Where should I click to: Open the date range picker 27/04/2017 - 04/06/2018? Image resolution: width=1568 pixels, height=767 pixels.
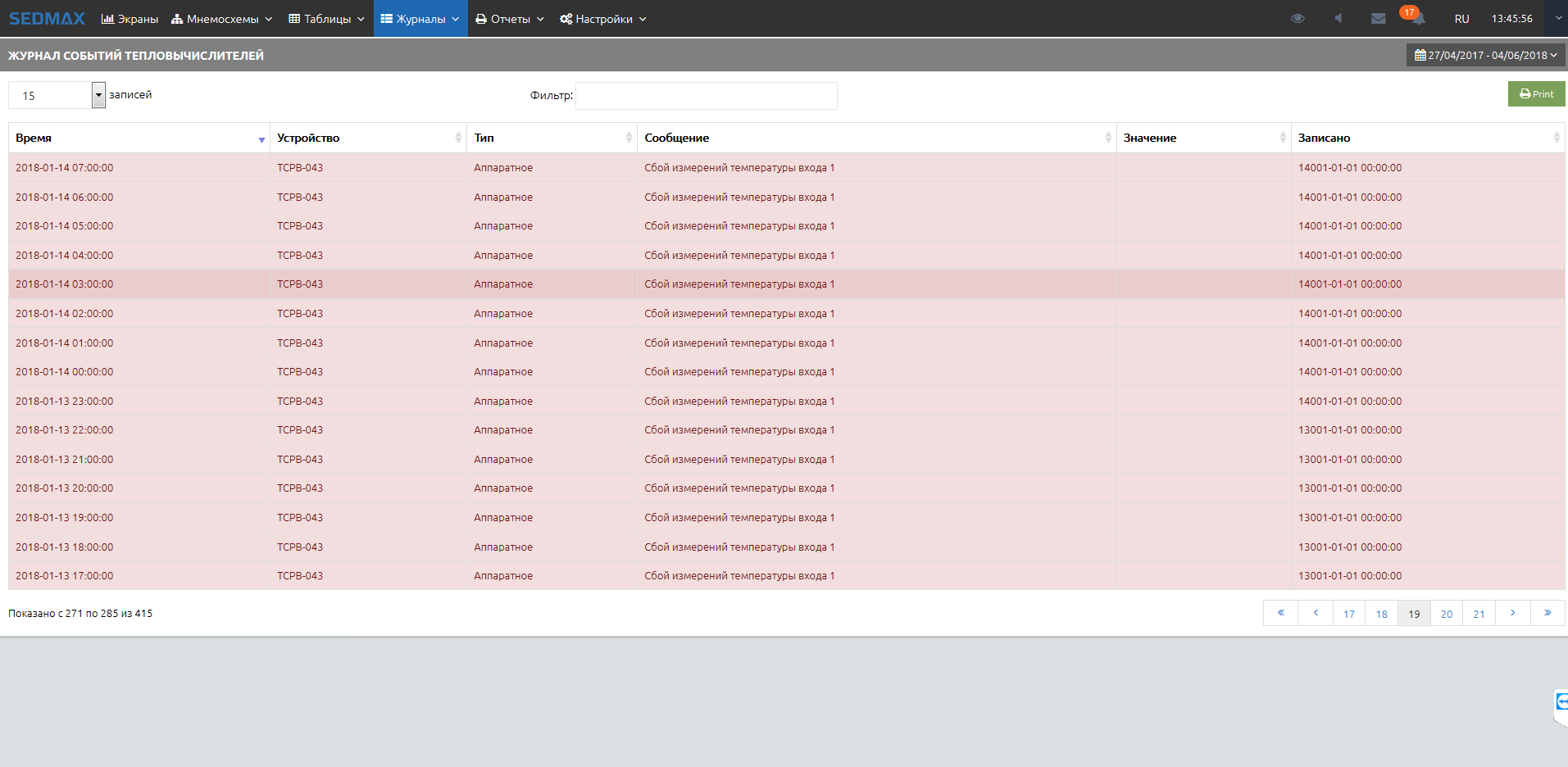(x=1485, y=55)
